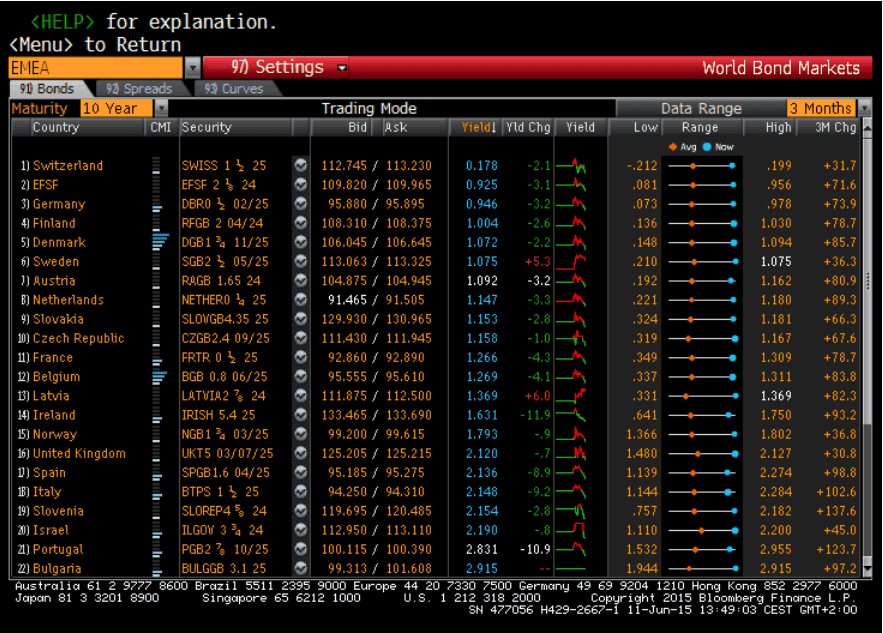The width and height of the screenshot is (883, 633).
Task: Switch to the Spreads tab
Action: click(x=133, y=89)
